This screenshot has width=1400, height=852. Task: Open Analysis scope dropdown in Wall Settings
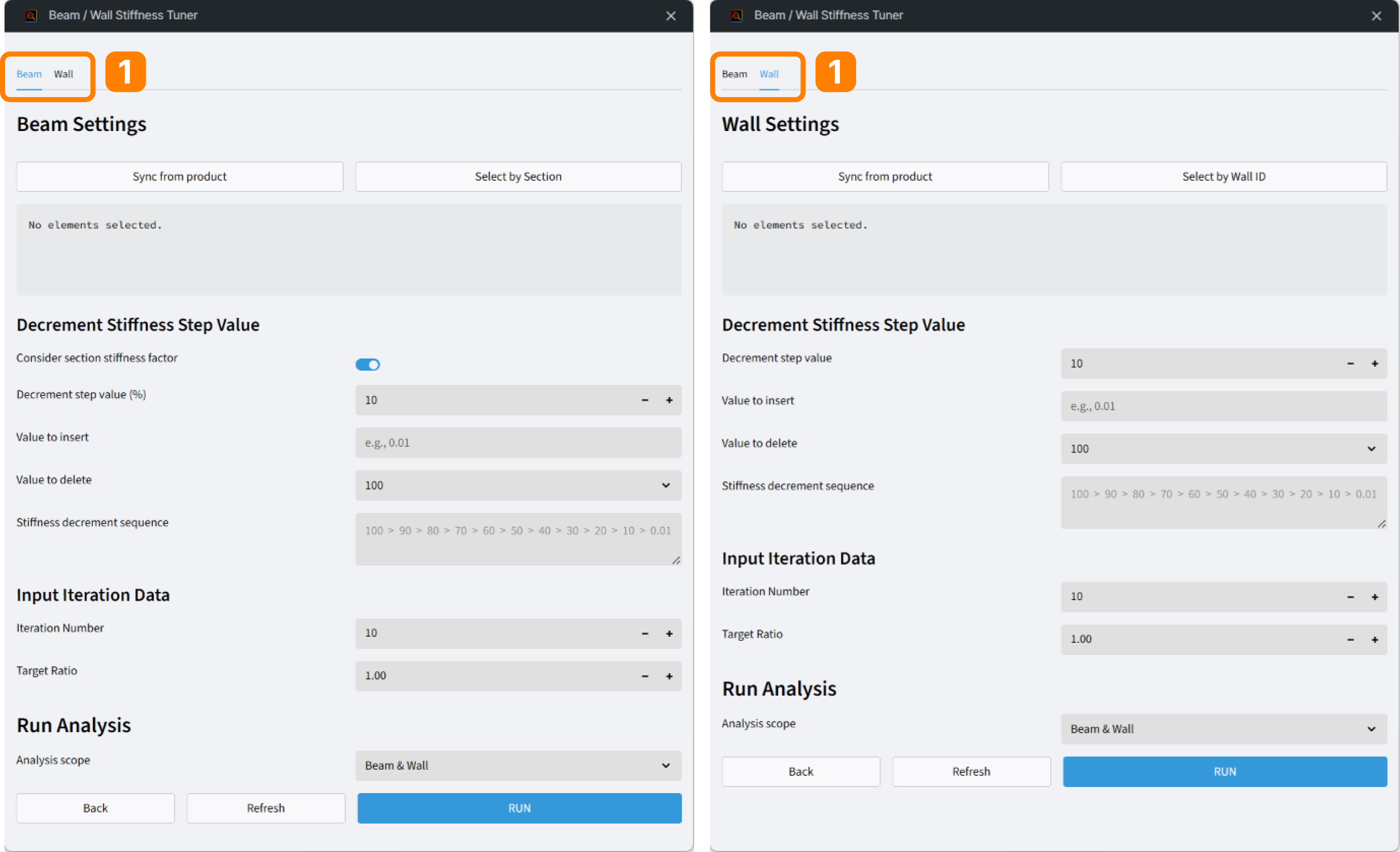point(1224,729)
